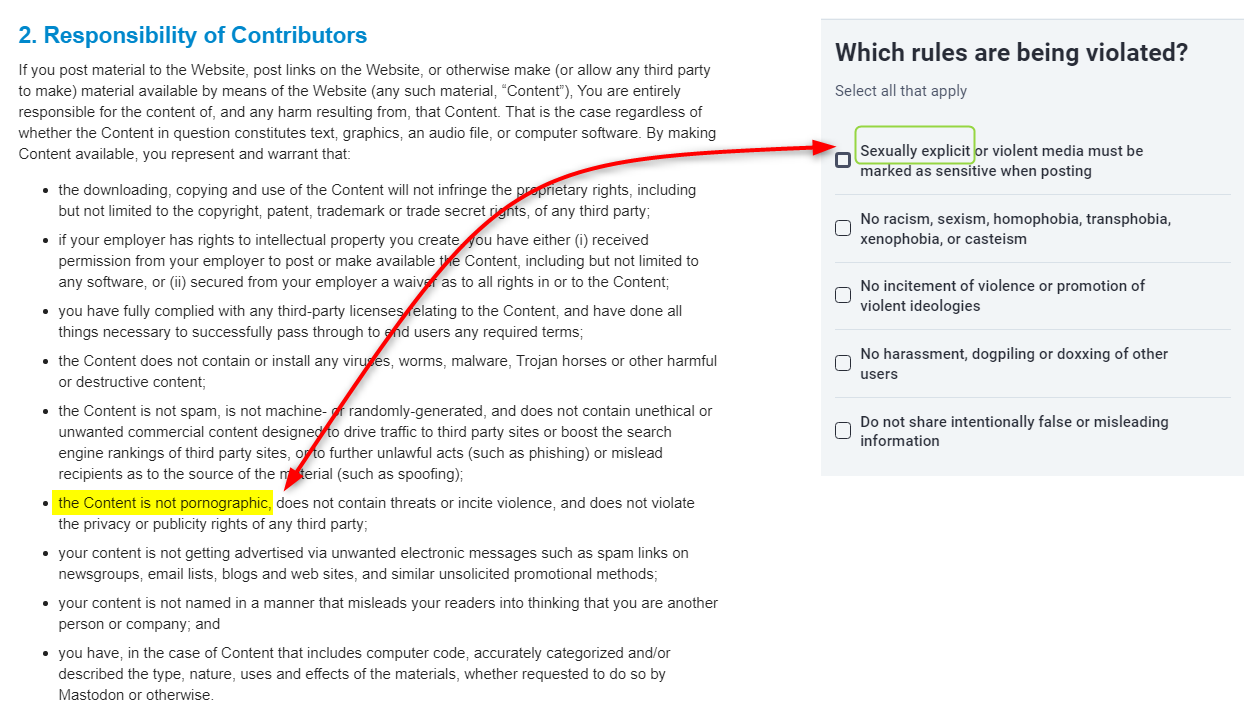Screen dimensions: 1246x704
Task: Click the bullet about viruses, worms, malware
Action: [387, 371]
